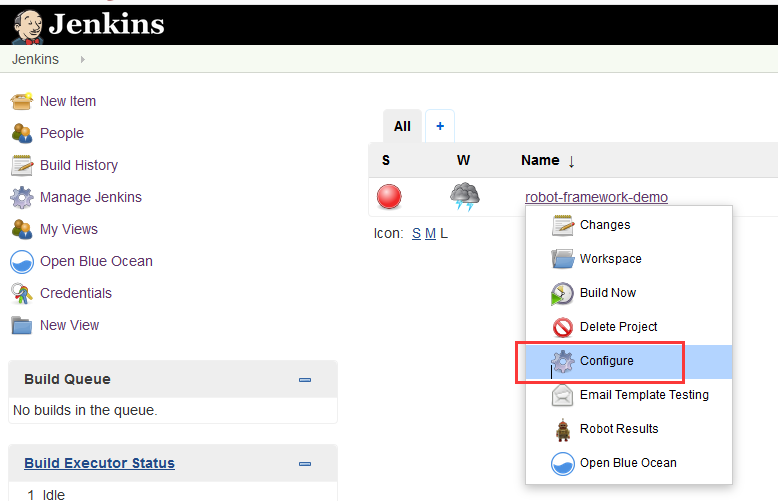Click the 'Build Queue' panel title
The width and height of the screenshot is (778, 501).
click(67, 379)
